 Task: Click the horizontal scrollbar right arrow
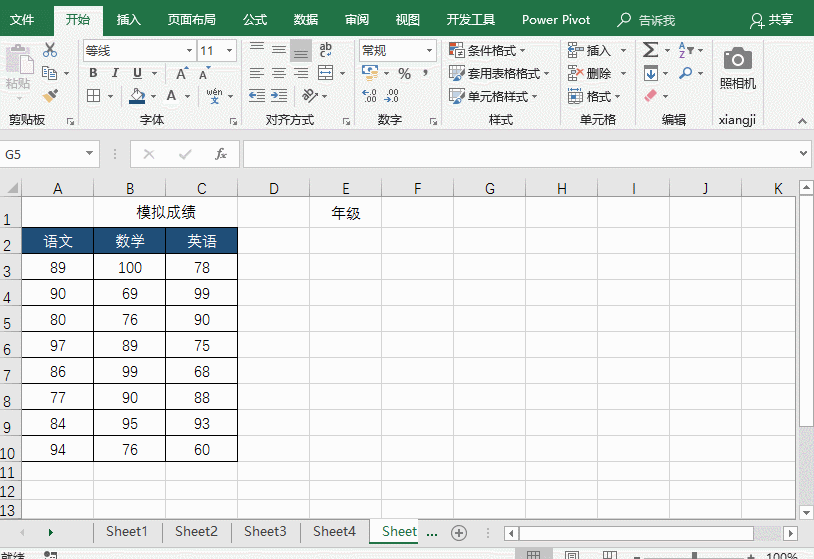tap(790, 533)
